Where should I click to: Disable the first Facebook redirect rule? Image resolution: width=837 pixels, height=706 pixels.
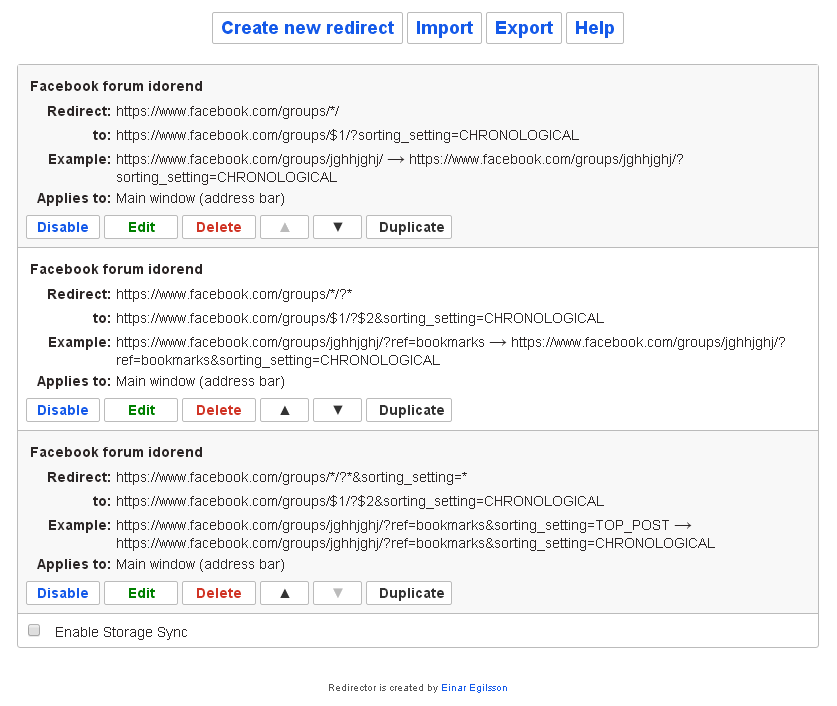point(63,227)
